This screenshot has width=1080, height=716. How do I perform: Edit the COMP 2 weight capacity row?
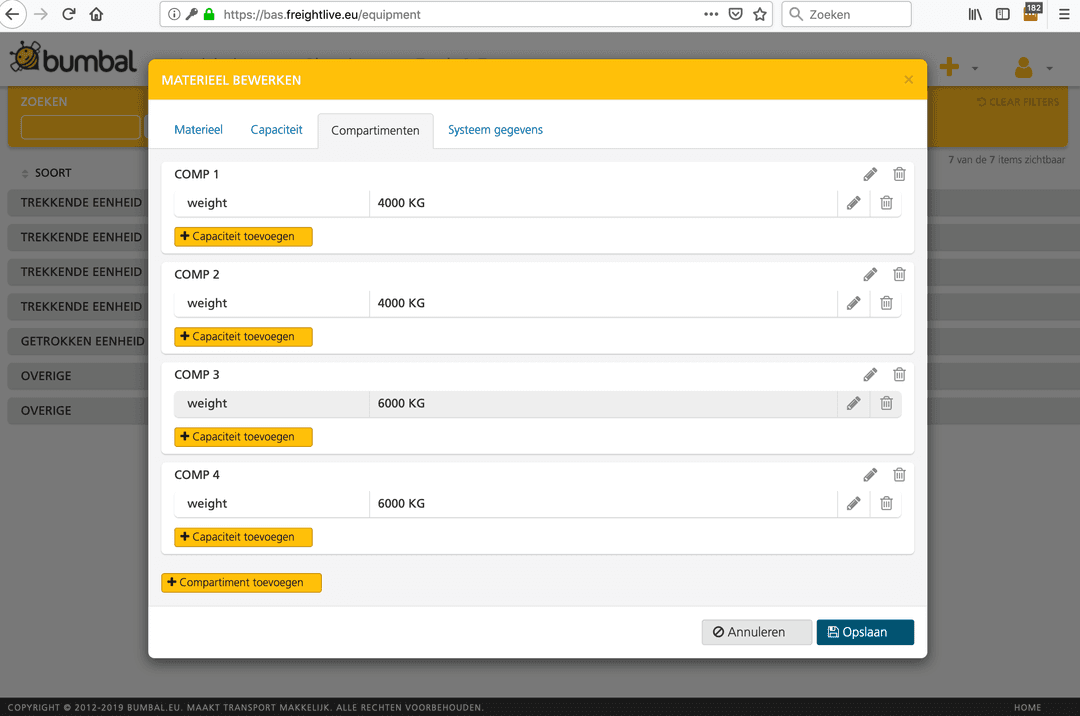click(853, 303)
